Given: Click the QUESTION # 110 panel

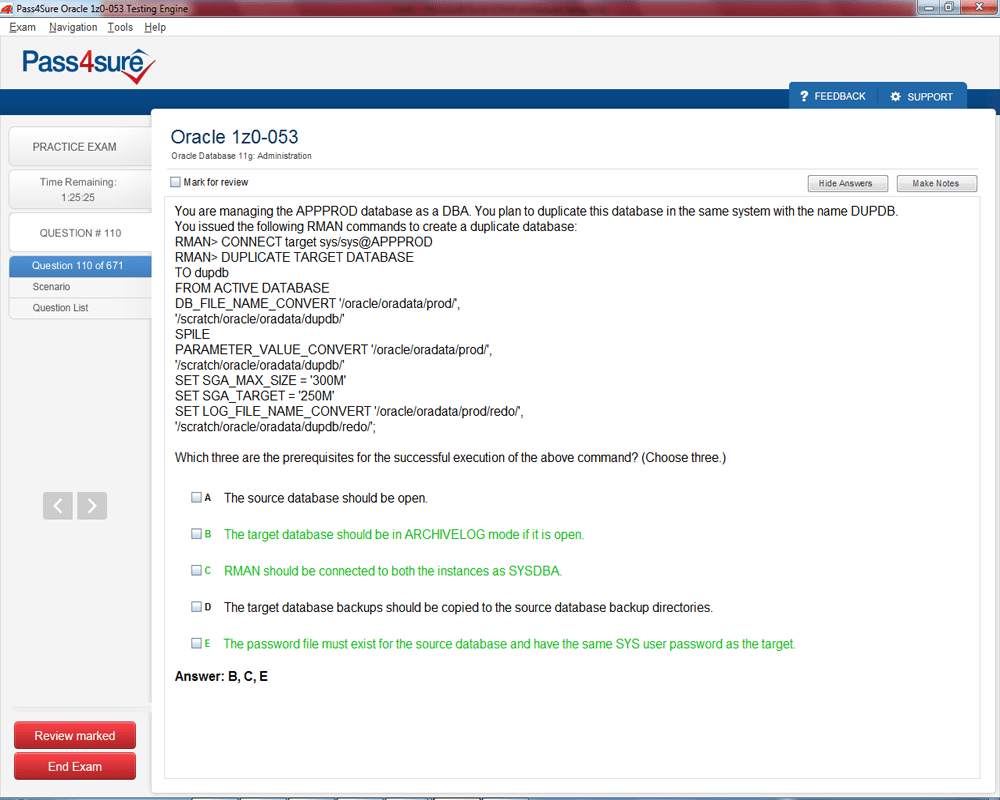Looking at the screenshot, I should pos(80,233).
